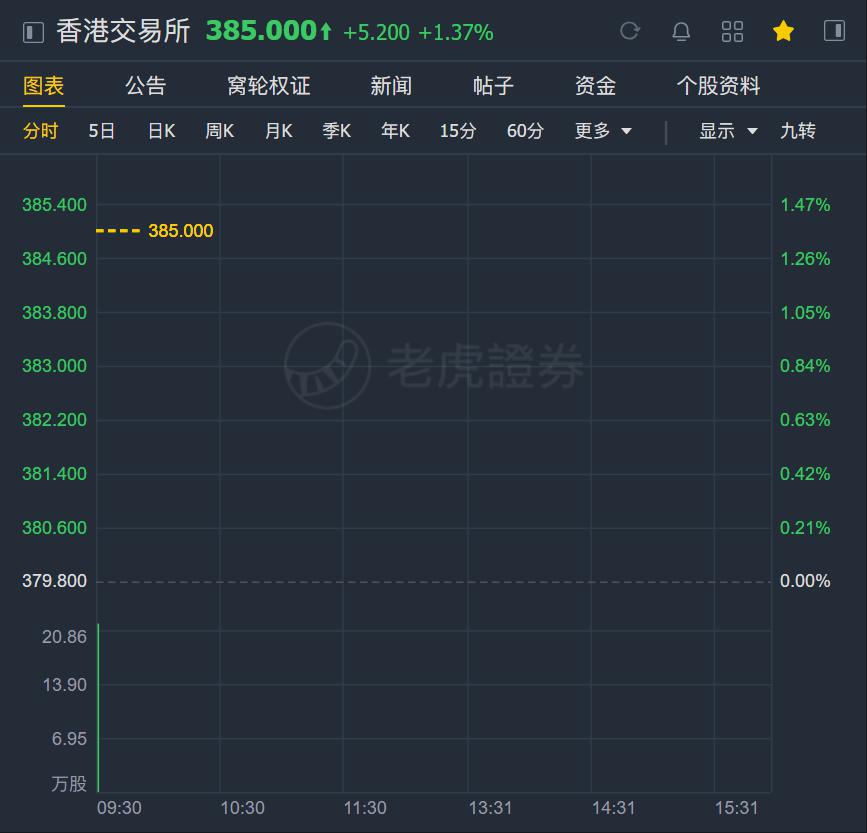The image size is (867, 833).
Task: Click the 383.000 price axis label
Action: [54, 366]
